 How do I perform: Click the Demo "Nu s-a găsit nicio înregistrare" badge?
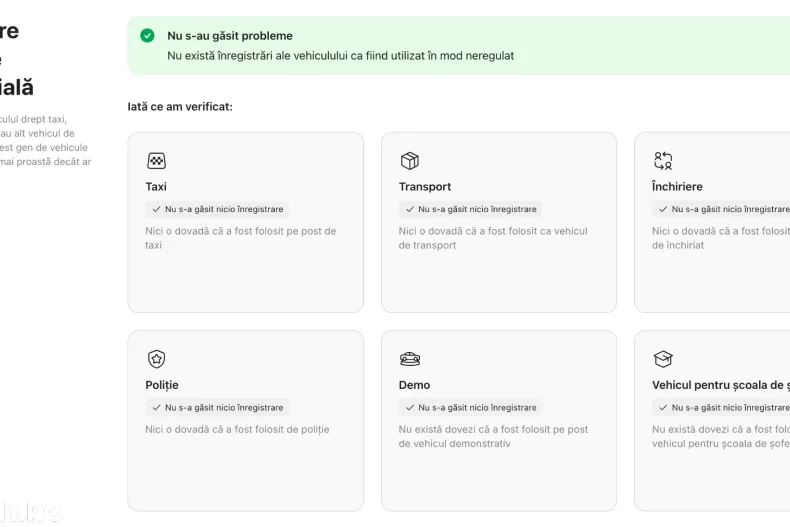pos(470,408)
